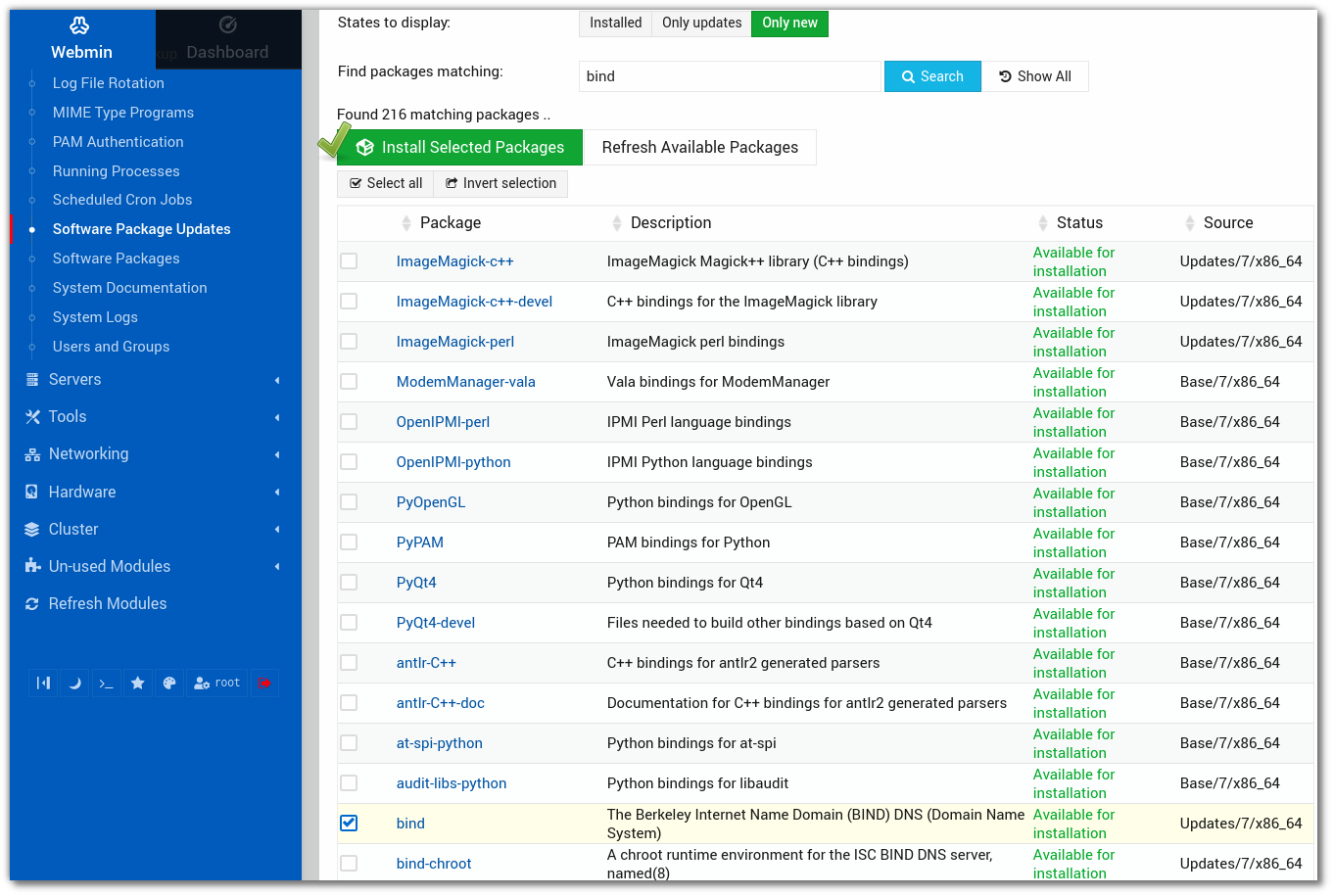Viewport: 1333px width, 896px height.
Task: Expand Hardware section arrow
Action: [277, 493]
